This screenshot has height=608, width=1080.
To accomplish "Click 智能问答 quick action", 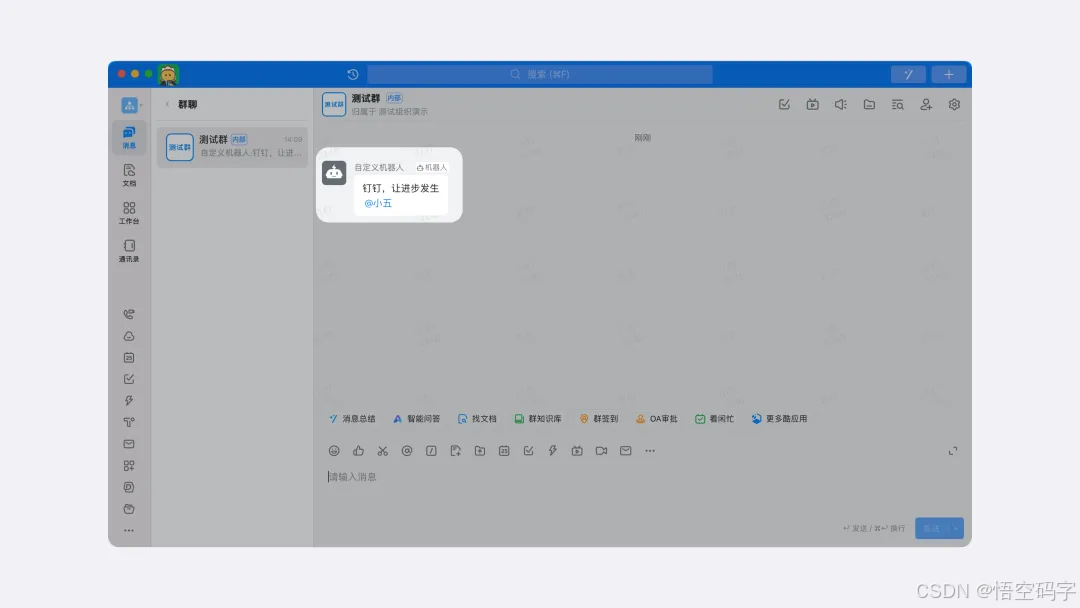I will (416, 419).
